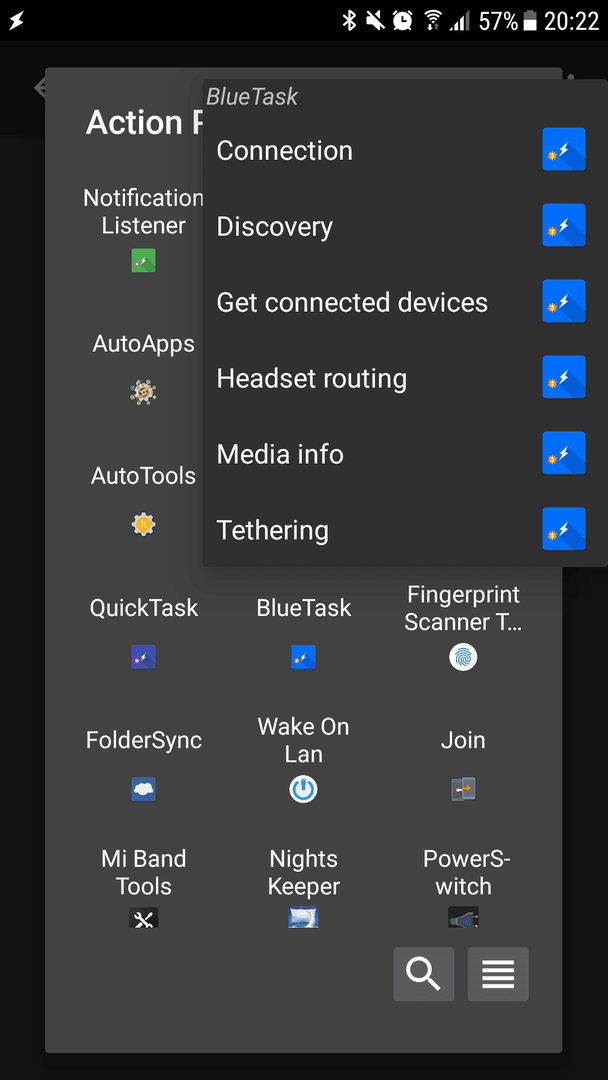The height and width of the screenshot is (1080, 608).
Task: Open the Fingerprint Scanner Tools icon
Action: point(463,657)
